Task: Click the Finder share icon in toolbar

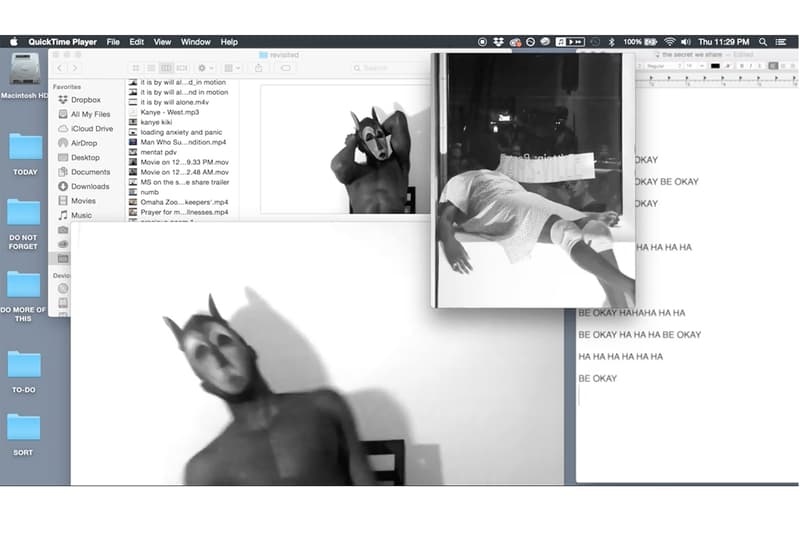Action: 256,68
